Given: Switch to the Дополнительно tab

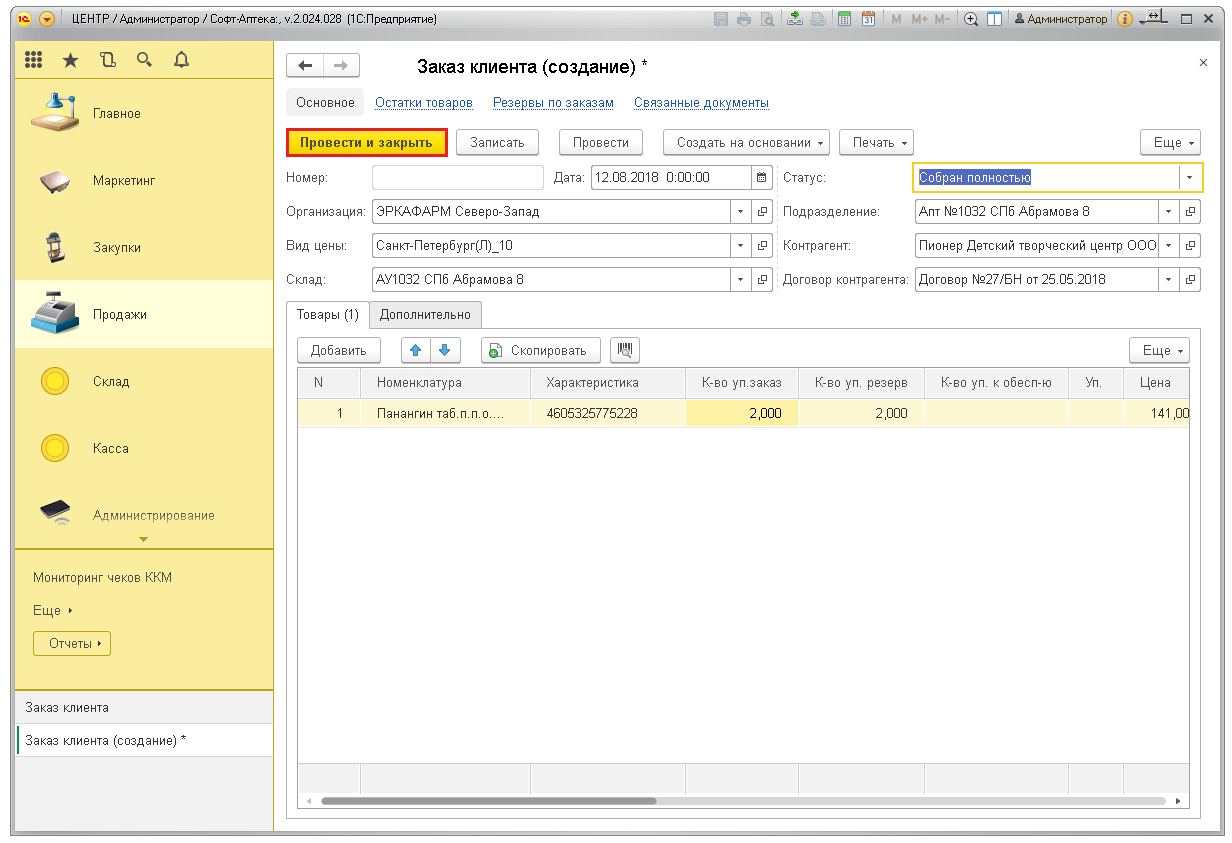Looking at the screenshot, I should coord(425,314).
